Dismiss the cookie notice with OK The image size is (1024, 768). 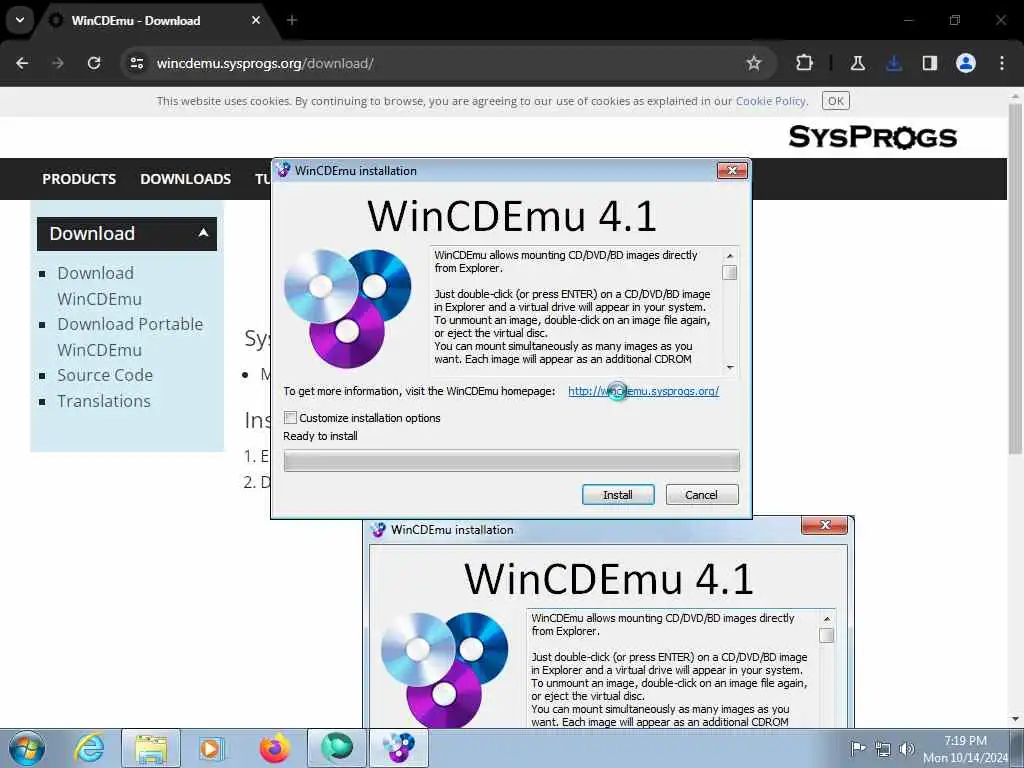point(835,101)
